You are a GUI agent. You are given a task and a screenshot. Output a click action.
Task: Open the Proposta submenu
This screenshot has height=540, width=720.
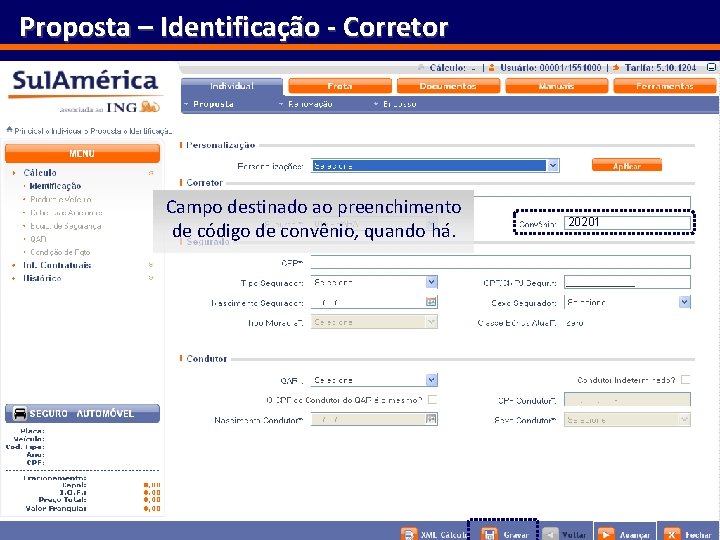coord(213,104)
